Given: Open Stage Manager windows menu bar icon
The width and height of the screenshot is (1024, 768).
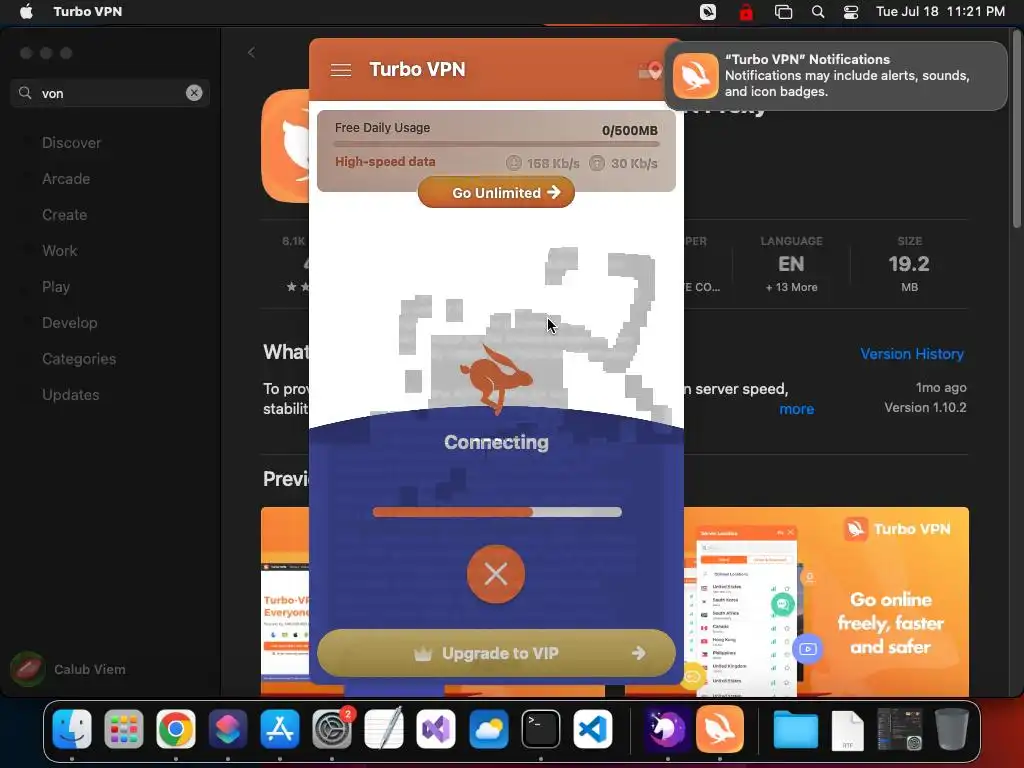Looking at the screenshot, I should 783,12.
